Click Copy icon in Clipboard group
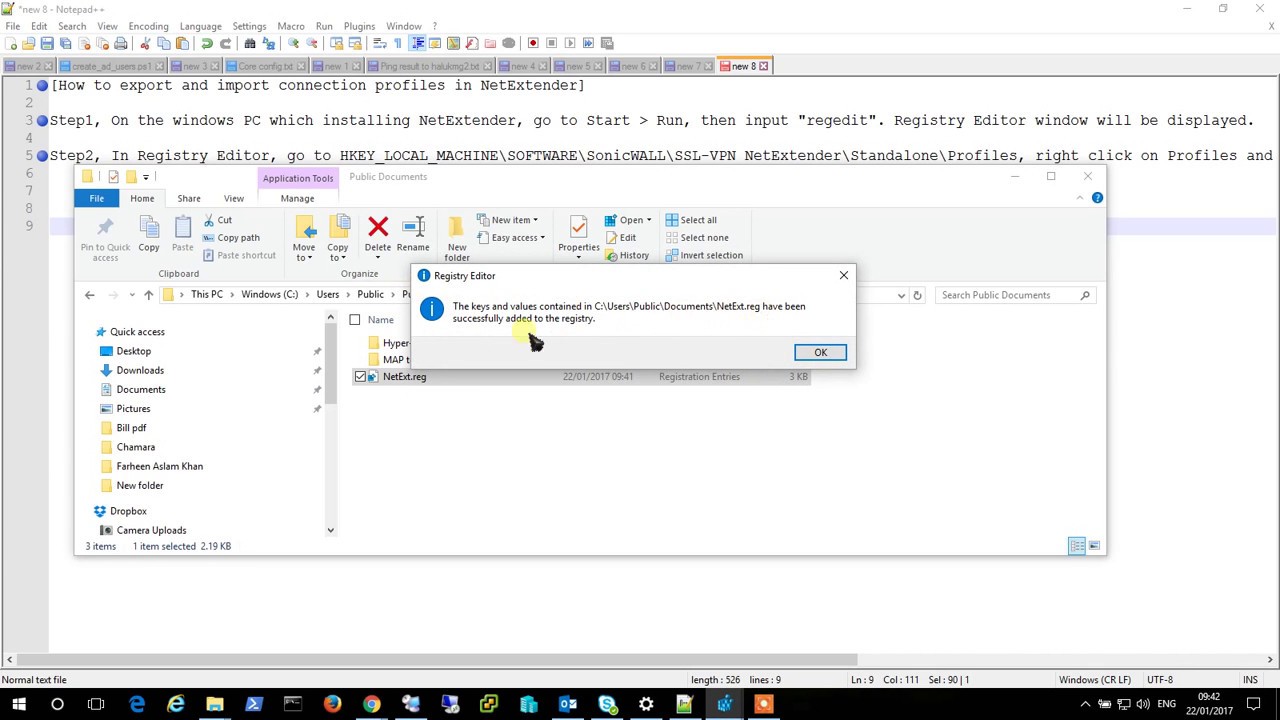The width and height of the screenshot is (1280, 720). pos(149,228)
